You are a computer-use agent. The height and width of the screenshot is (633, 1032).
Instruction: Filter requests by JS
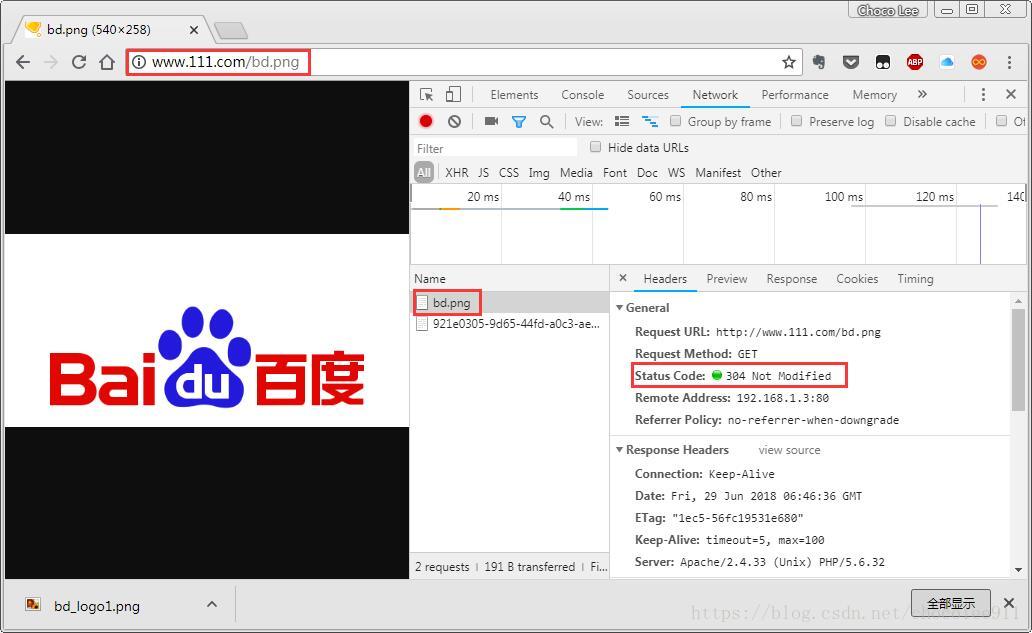tap(483, 172)
